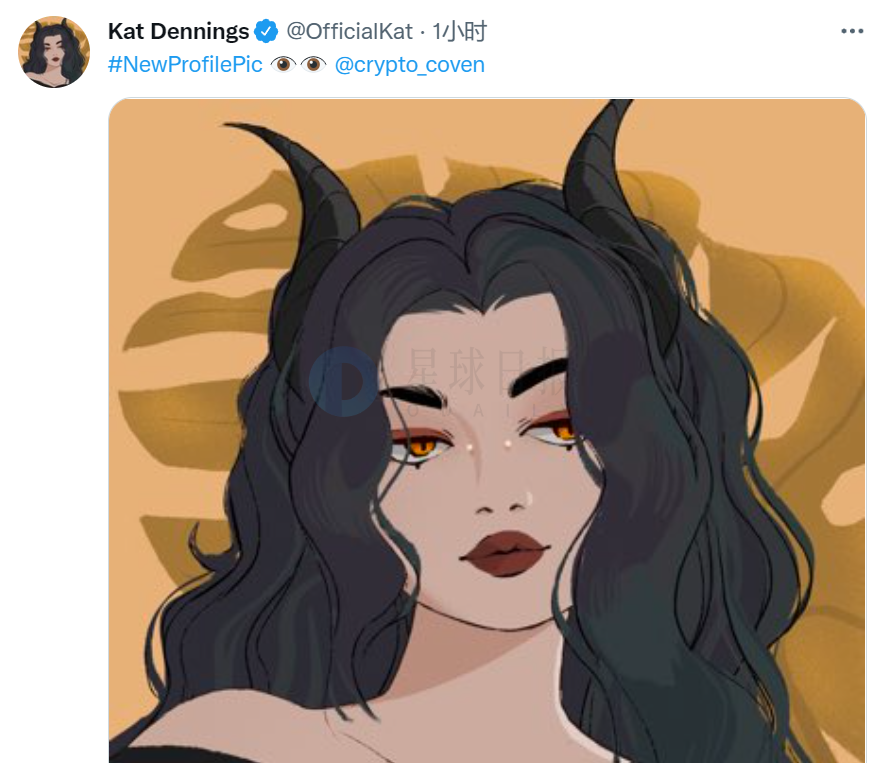881x763 pixels.
Task: Open the @crypto_coven mention
Action: [409, 65]
